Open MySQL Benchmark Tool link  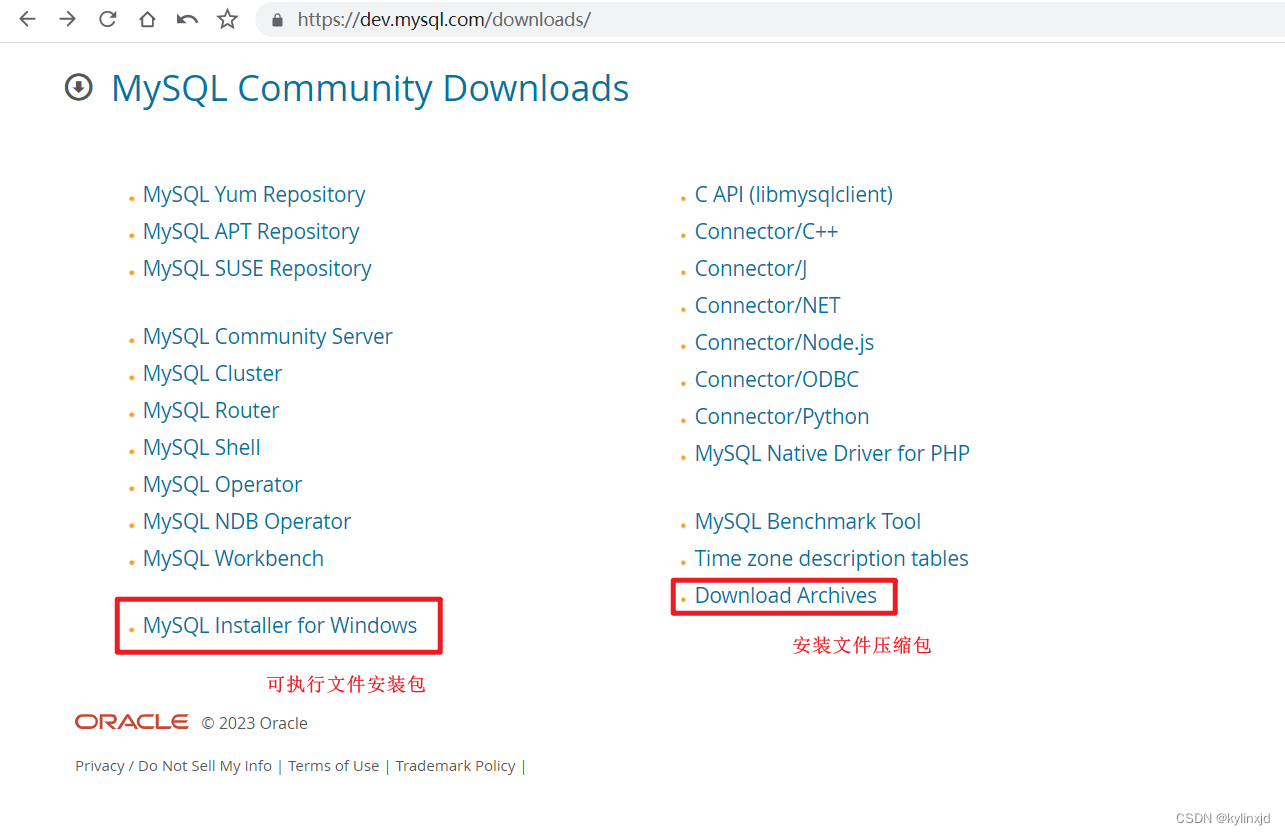tap(808, 521)
